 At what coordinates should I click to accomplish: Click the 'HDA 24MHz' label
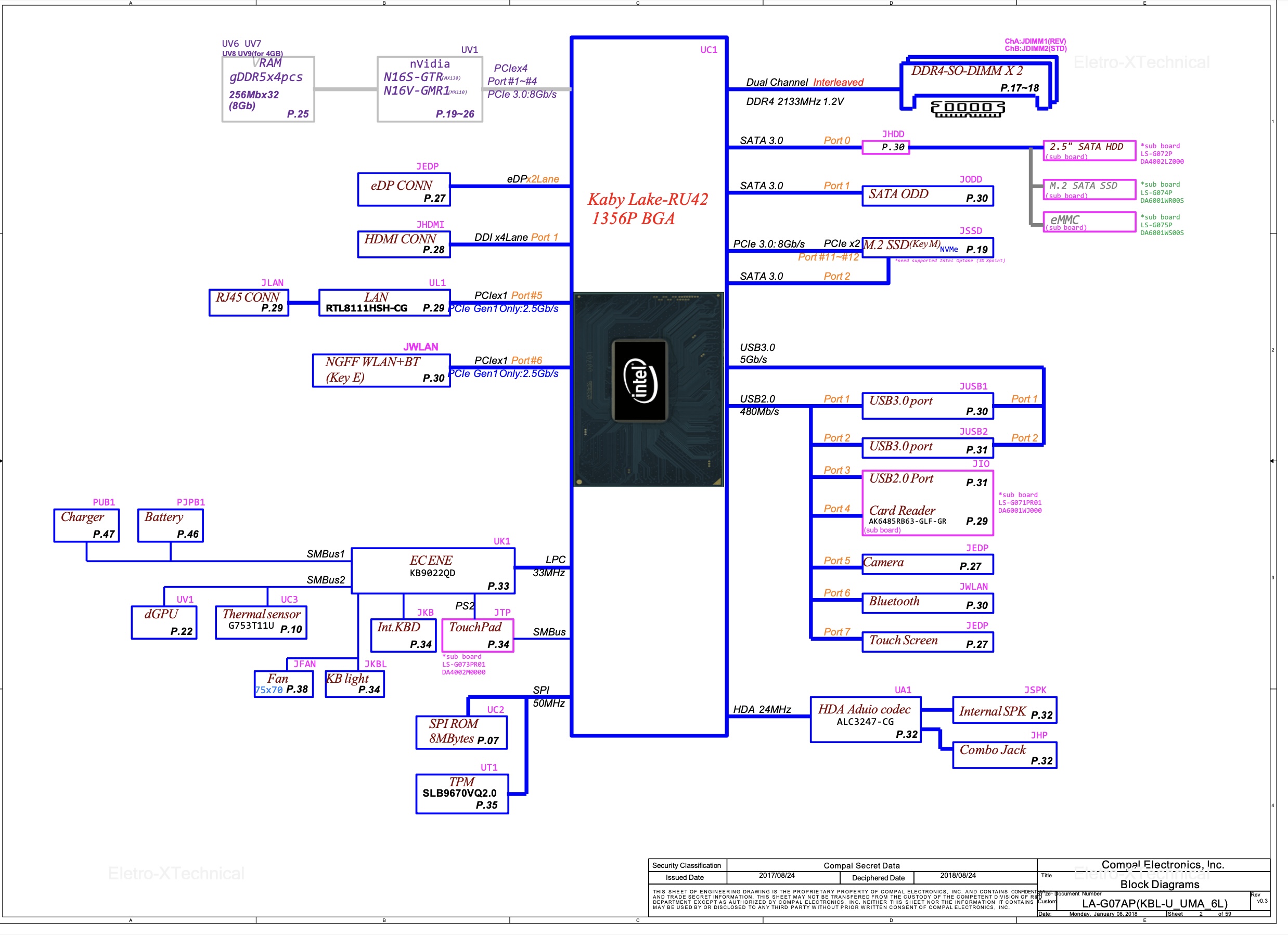point(762,709)
